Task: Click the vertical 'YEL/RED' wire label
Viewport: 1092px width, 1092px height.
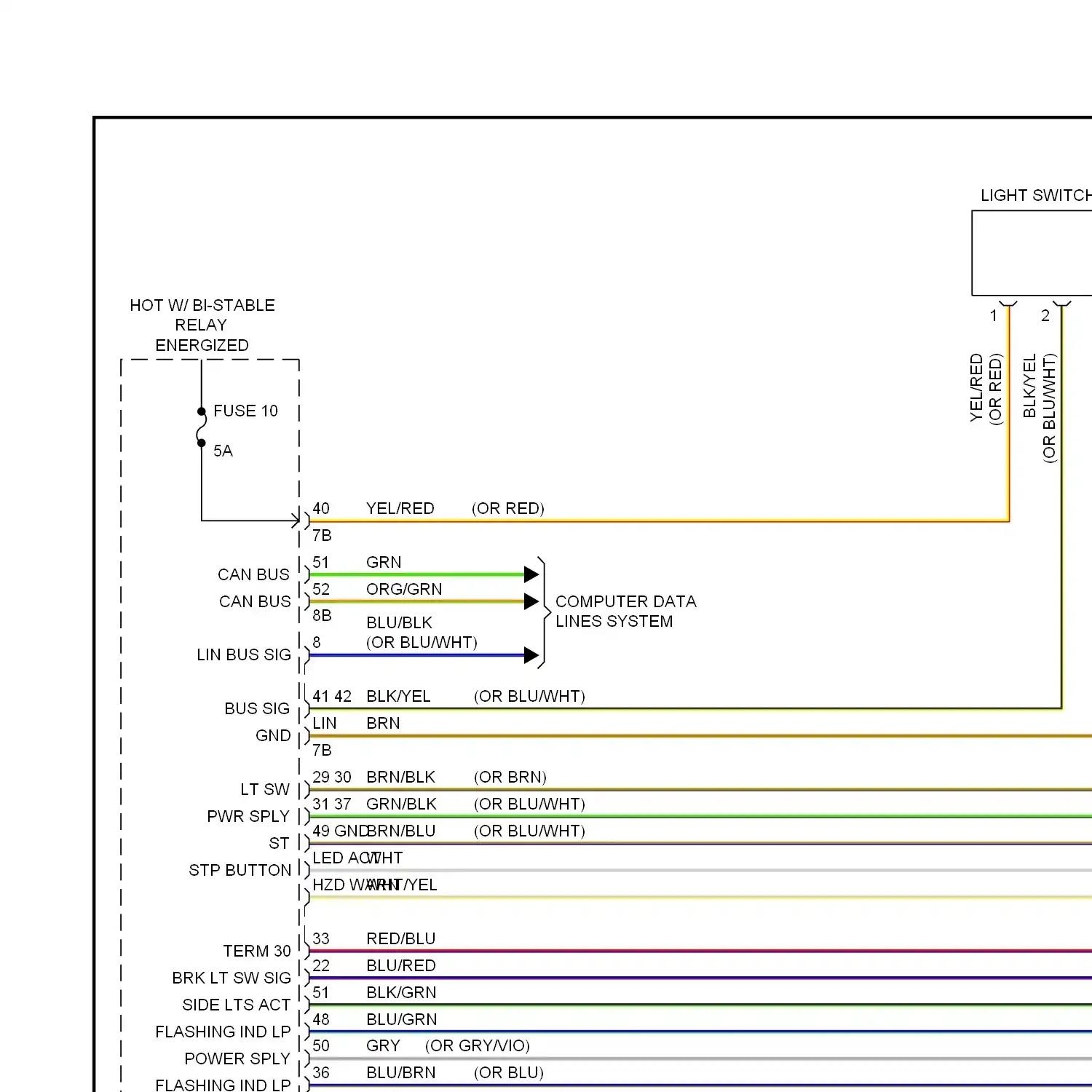Action: pyautogui.click(x=977, y=387)
